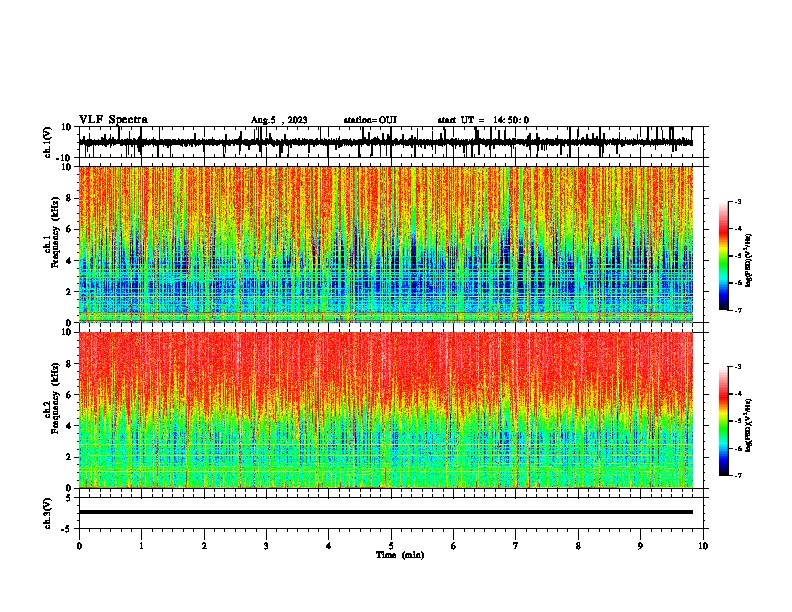Viewport: 792px width, 612px height.
Task: Click the 'VLF Spectra' title text
Action: click(x=113, y=120)
